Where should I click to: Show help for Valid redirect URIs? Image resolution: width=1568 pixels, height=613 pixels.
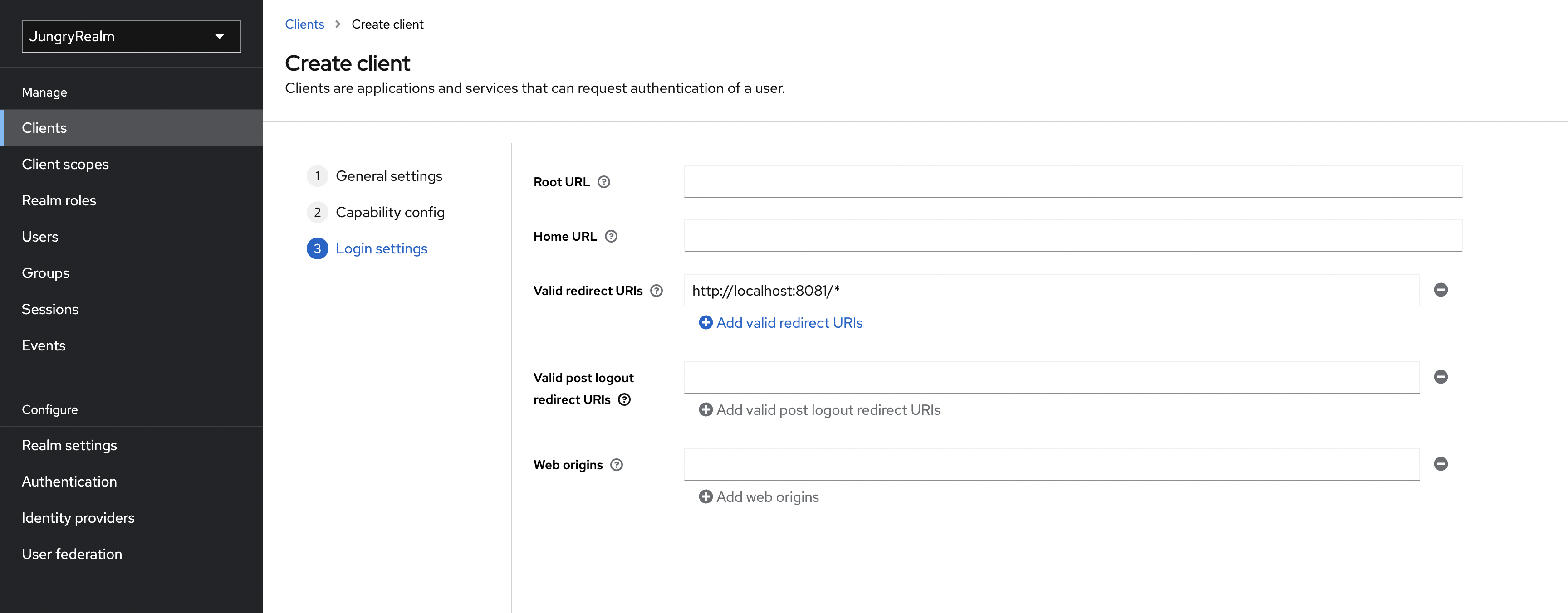coord(656,291)
